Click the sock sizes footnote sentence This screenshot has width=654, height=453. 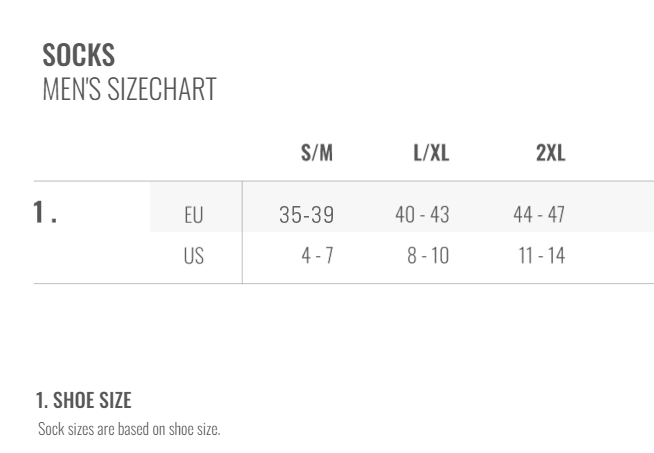129,429
